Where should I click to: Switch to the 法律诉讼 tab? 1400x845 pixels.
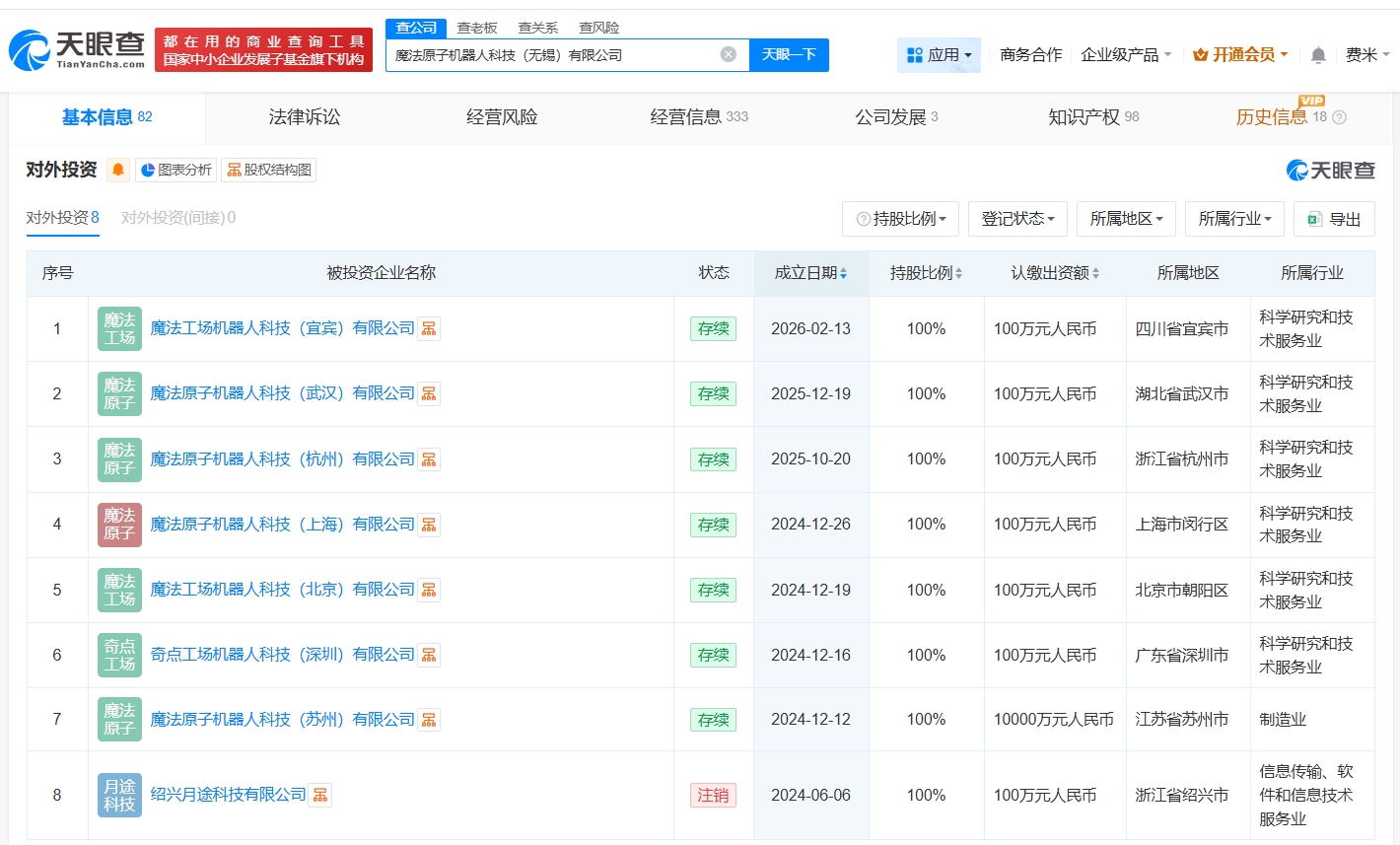(304, 117)
